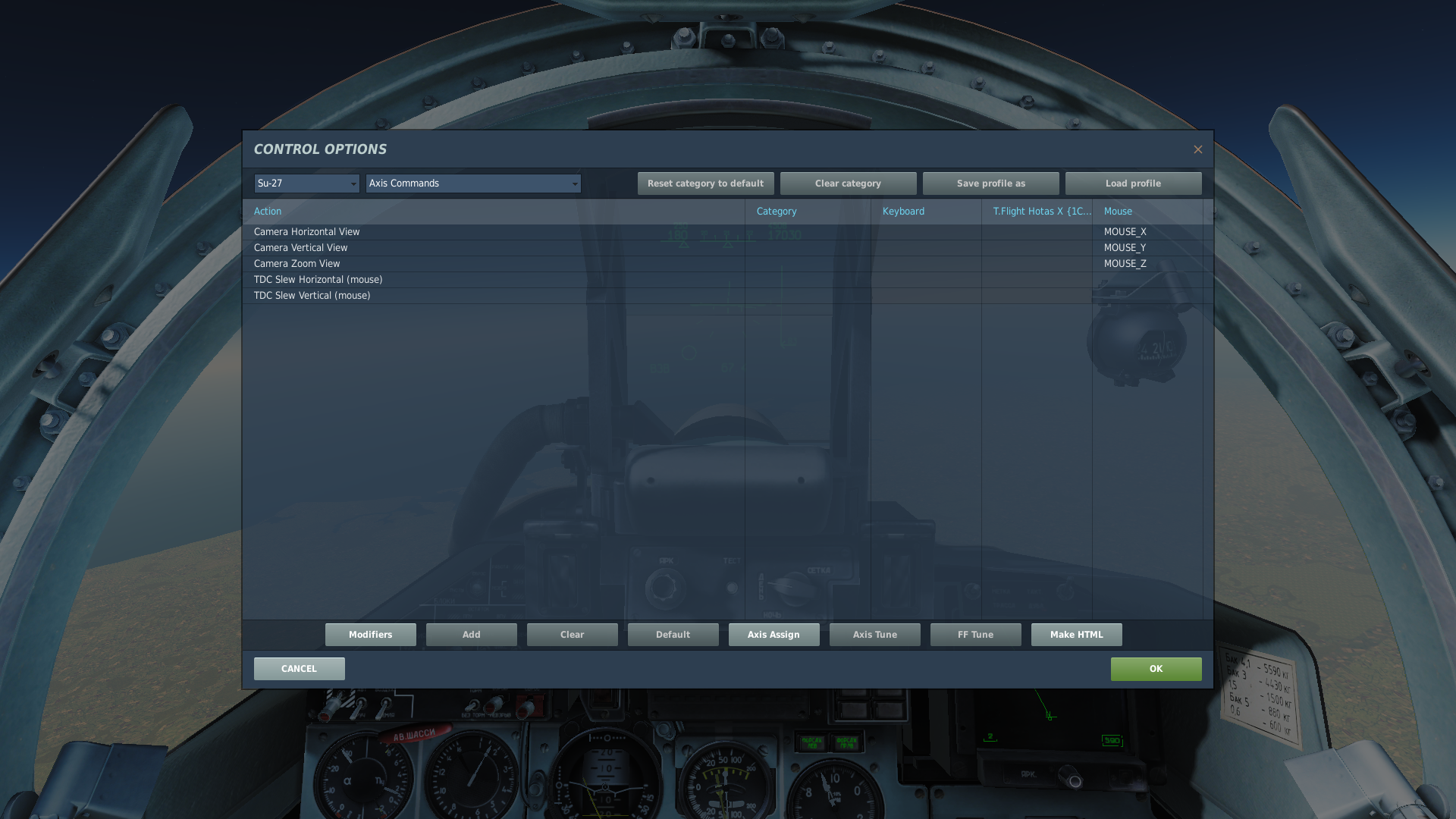
Task: Click the Mouse column header
Action: tap(1147, 212)
